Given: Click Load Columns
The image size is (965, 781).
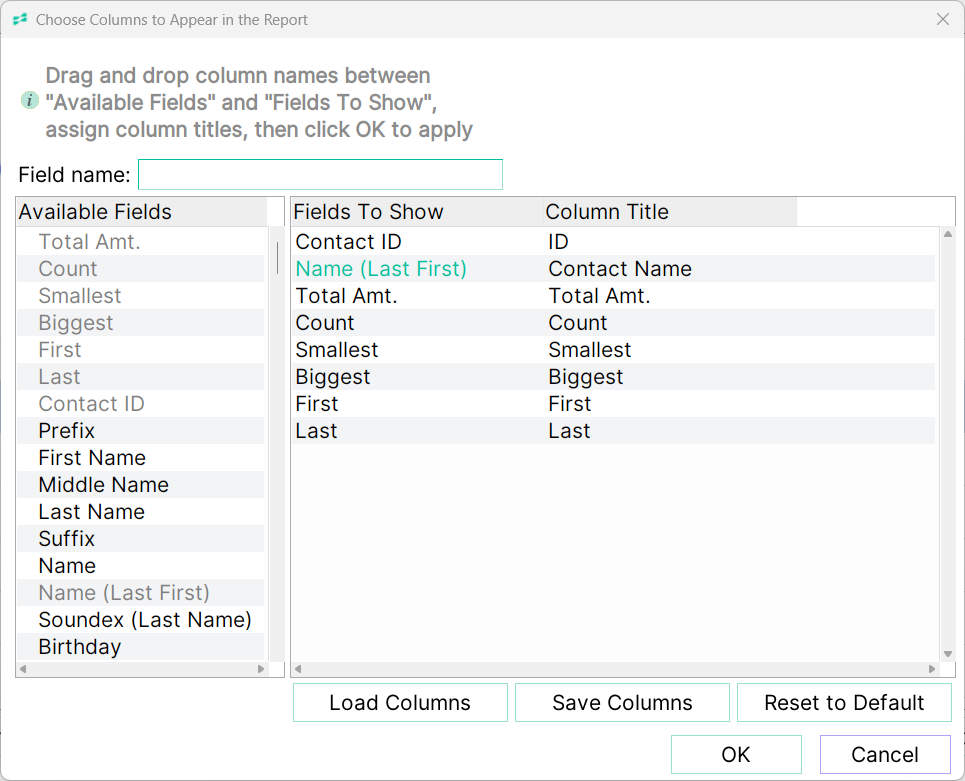Looking at the screenshot, I should [400, 703].
